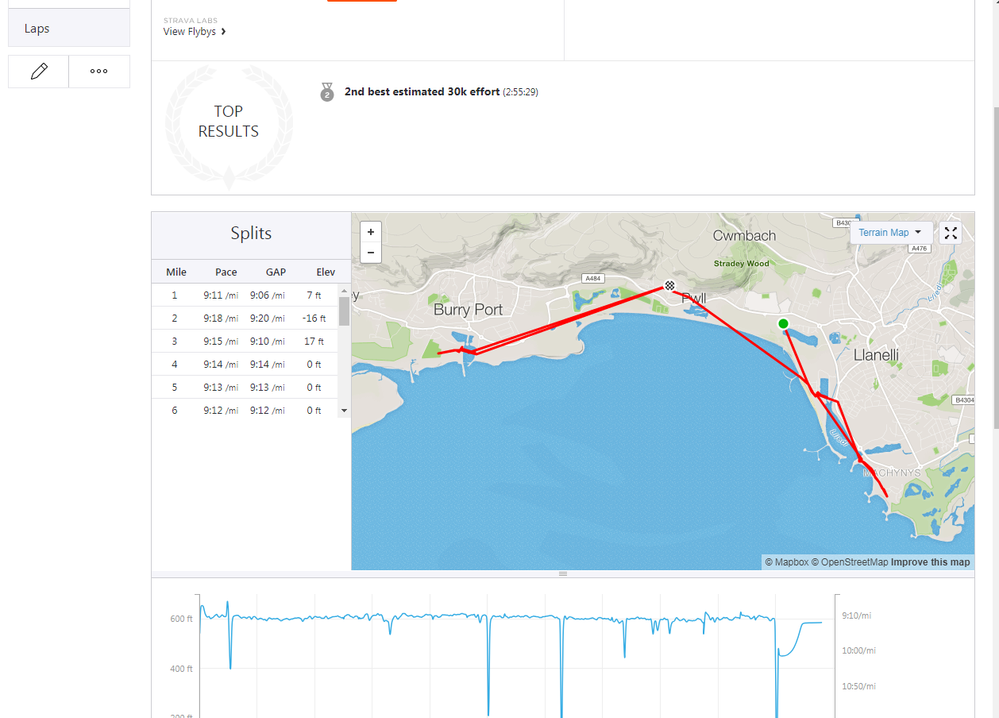Open the Terrain Map dropdown
999x718 pixels.
[x=890, y=233]
